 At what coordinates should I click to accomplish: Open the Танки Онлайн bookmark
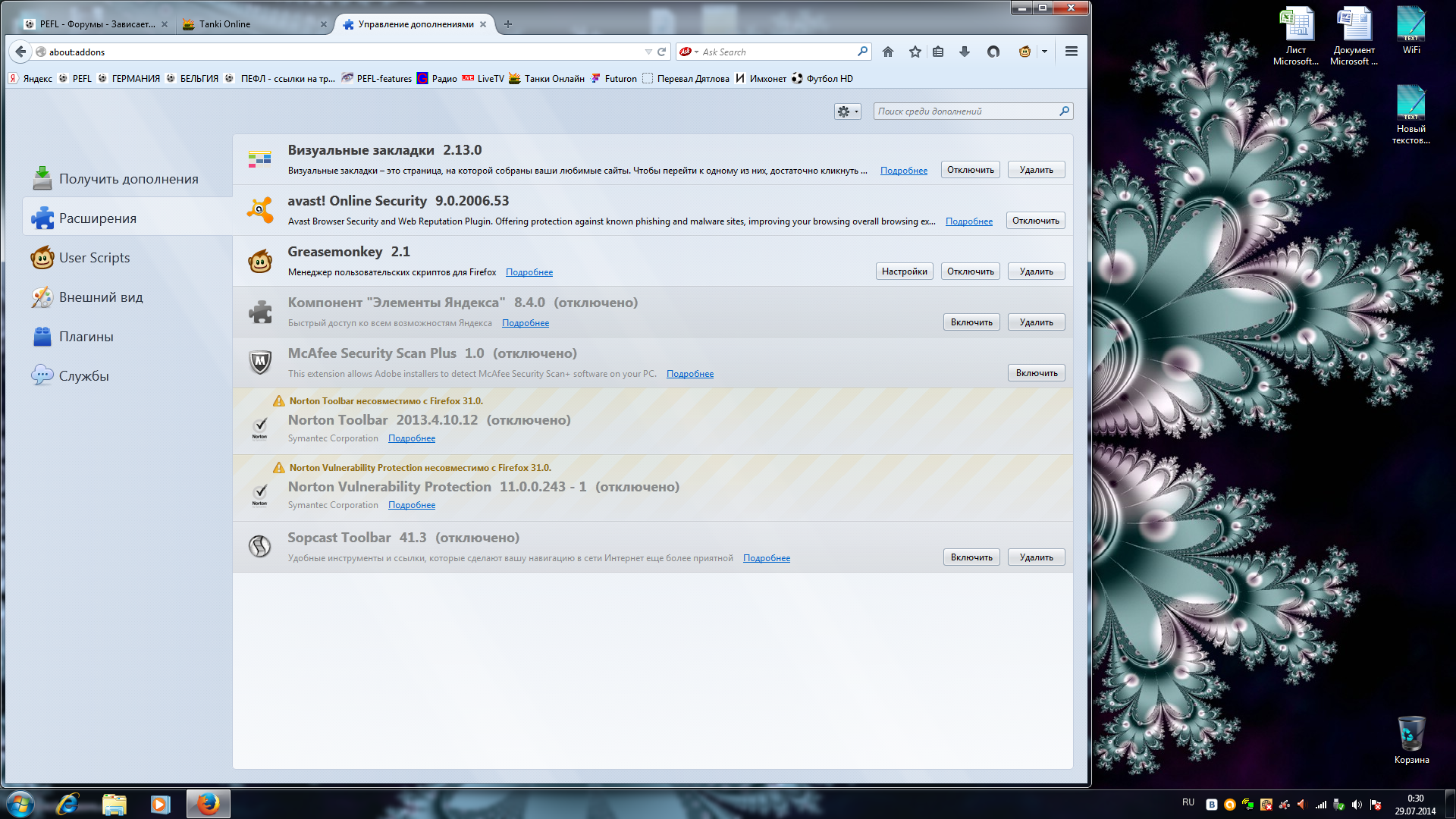point(547,78)
